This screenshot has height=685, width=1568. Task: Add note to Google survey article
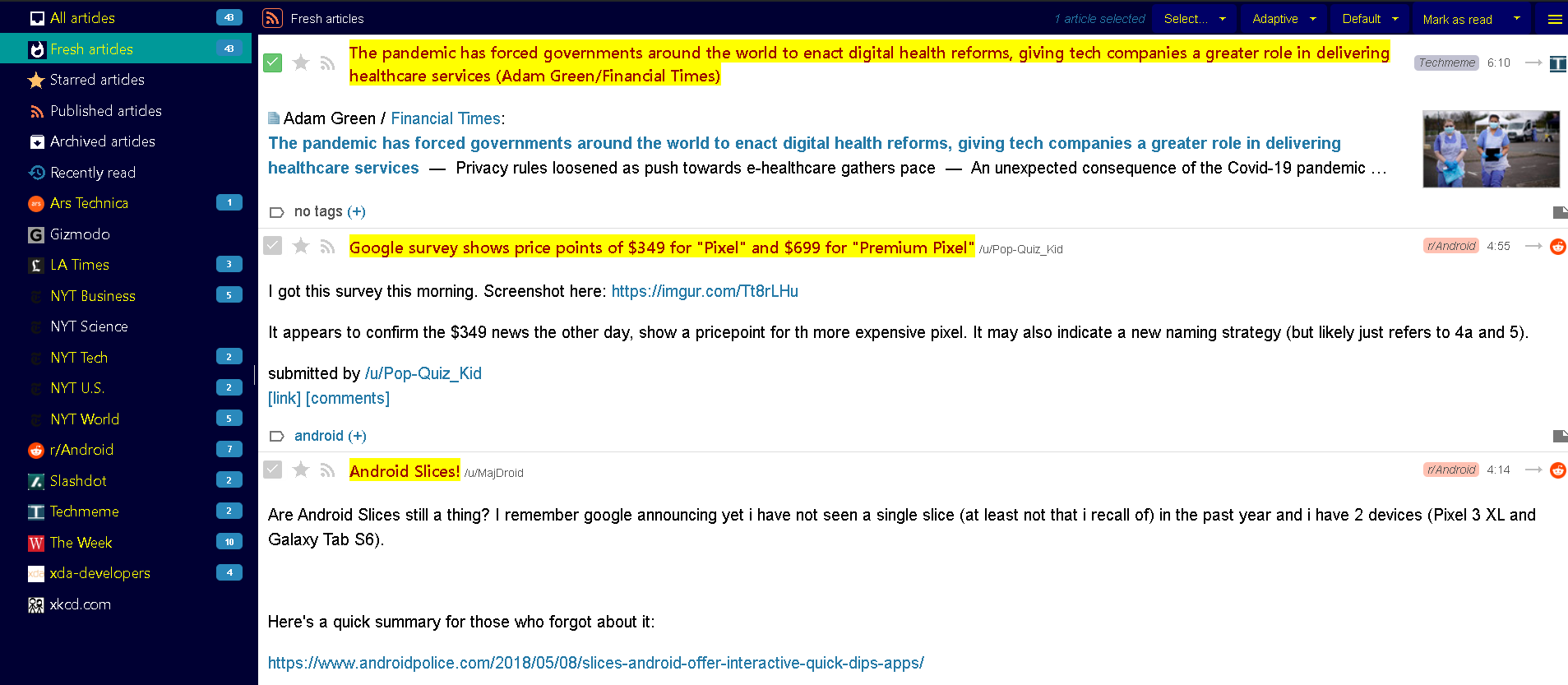[x=1559, y=436]
